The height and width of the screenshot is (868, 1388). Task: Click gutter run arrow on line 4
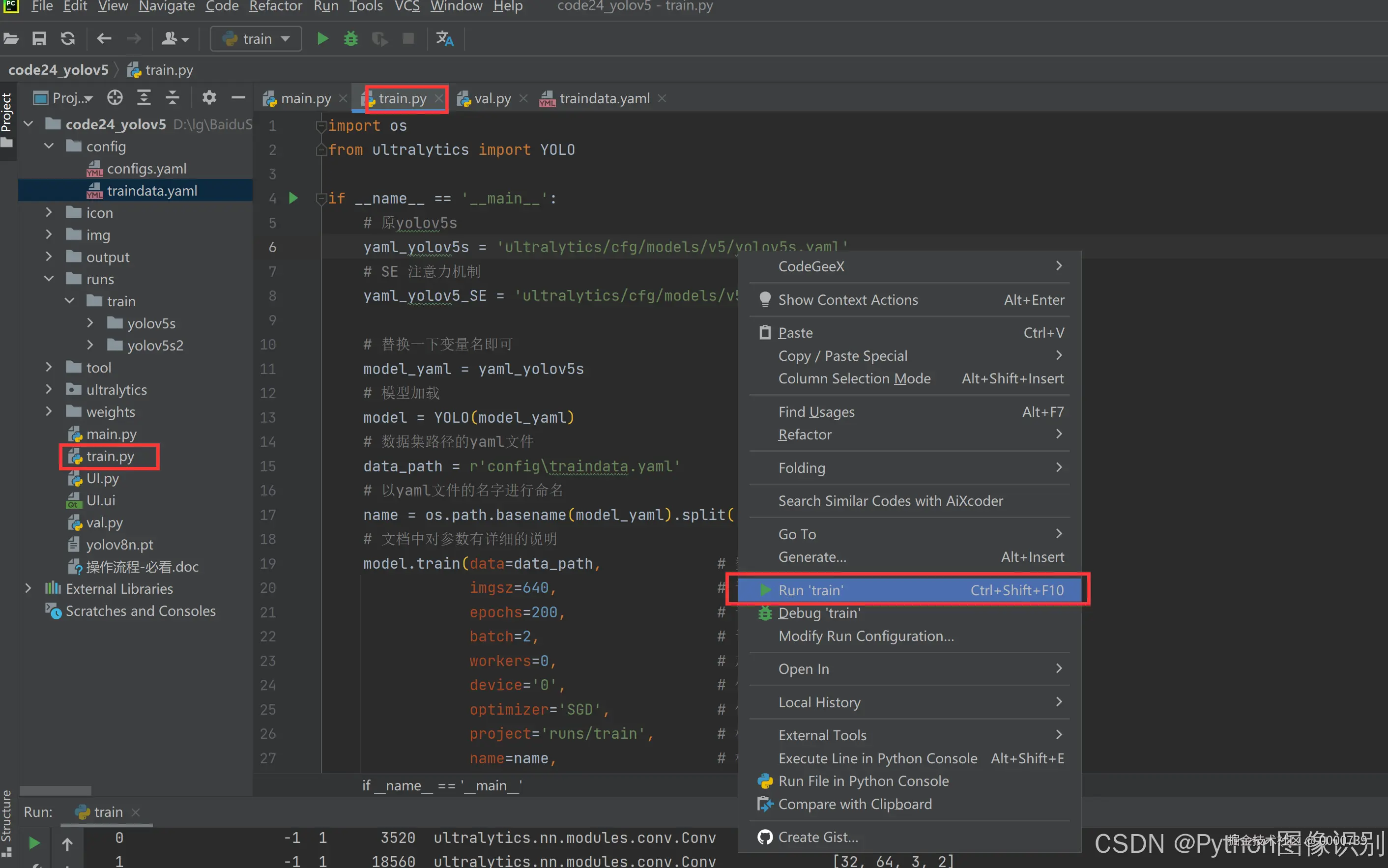293,198
